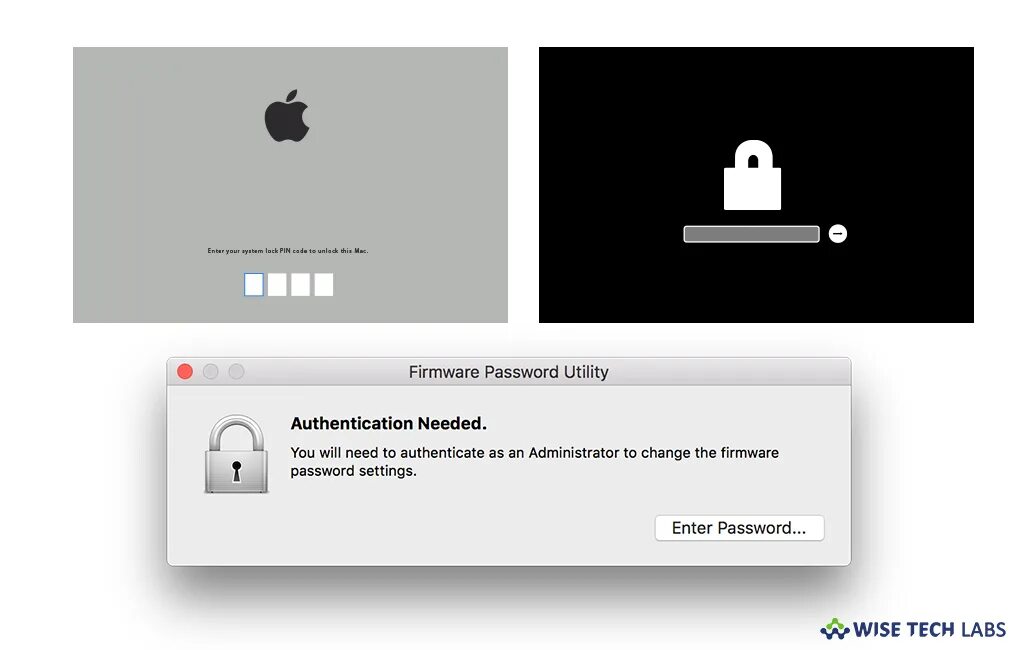This screenshot has width=1024, height=650.
Task: Click the Enter Password... button
Action: tap(739, 528)
